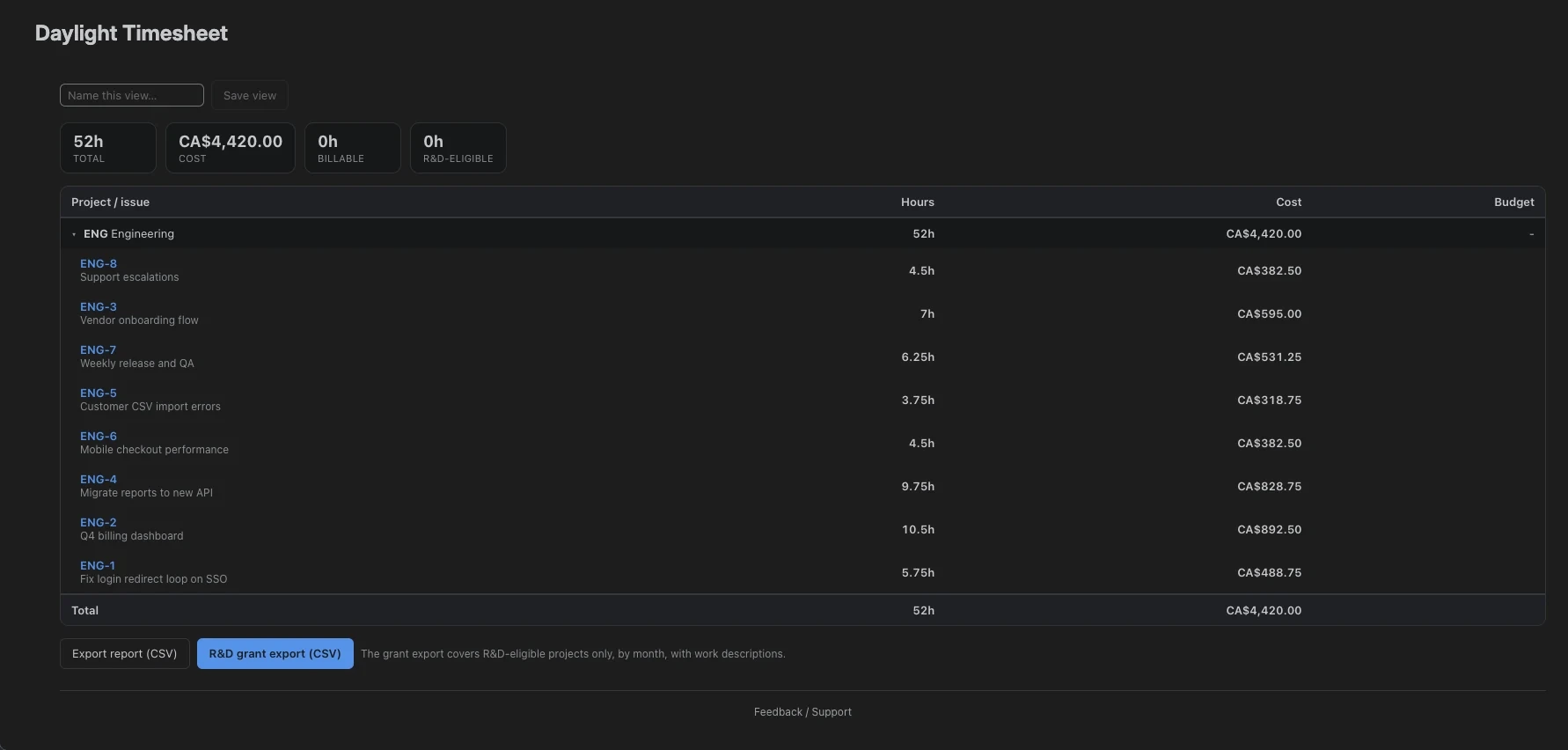Select the 'Q4 billing dashboard' issue description
Screen dimensions: 1568x750
132,536
